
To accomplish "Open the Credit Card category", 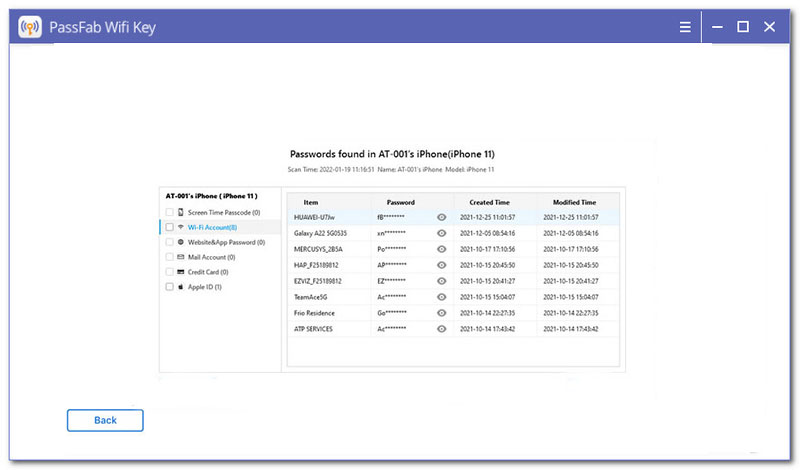I will (x=203, y=272).
